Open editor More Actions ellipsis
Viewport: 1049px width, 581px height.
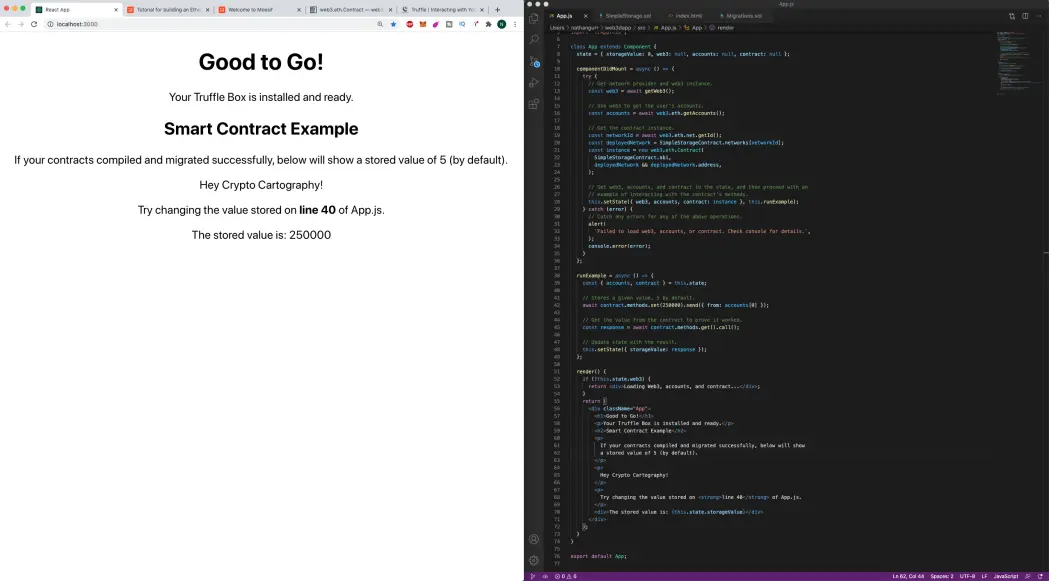[x=1038, y=15]
